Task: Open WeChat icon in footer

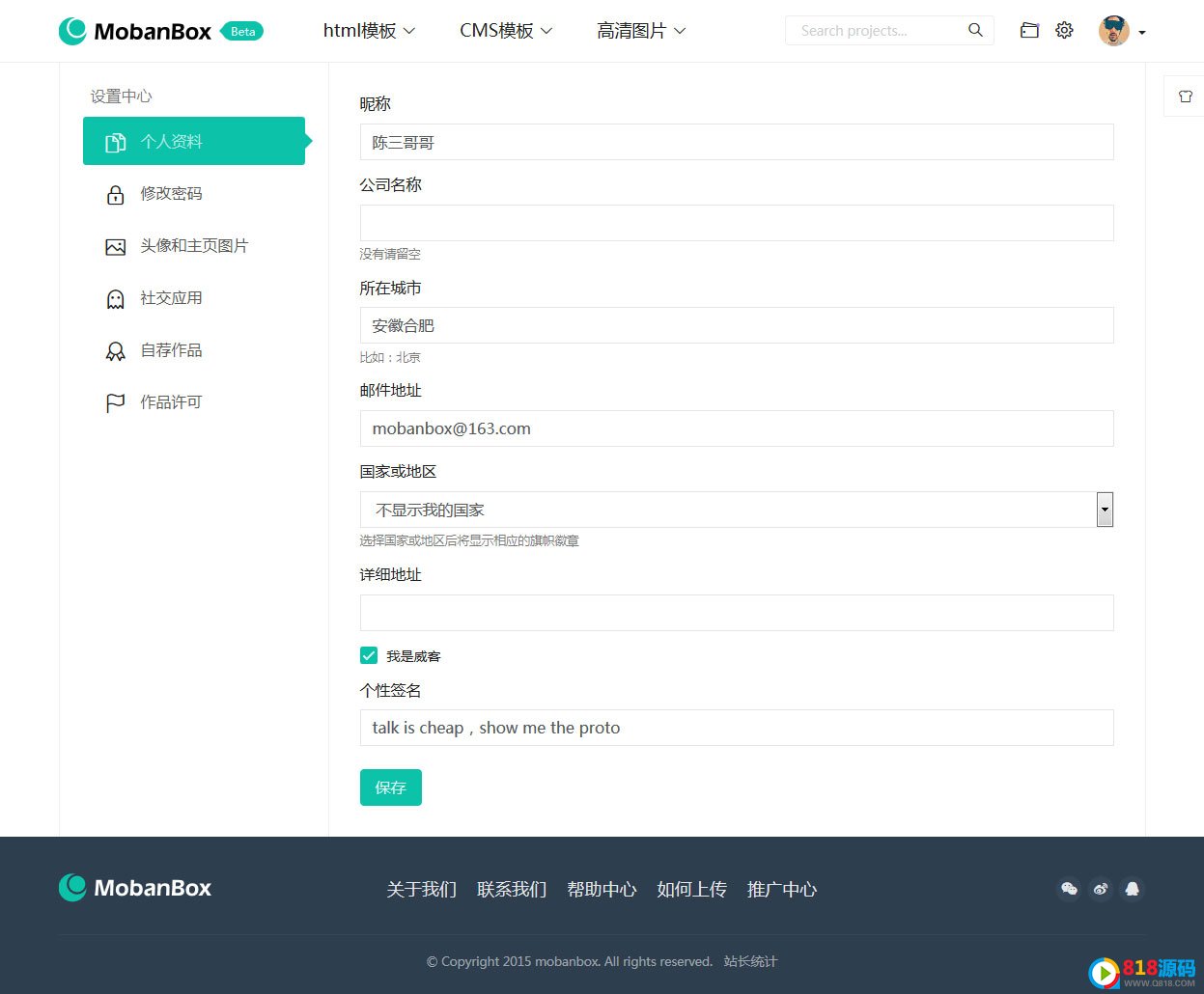Action: point(1069,889)
